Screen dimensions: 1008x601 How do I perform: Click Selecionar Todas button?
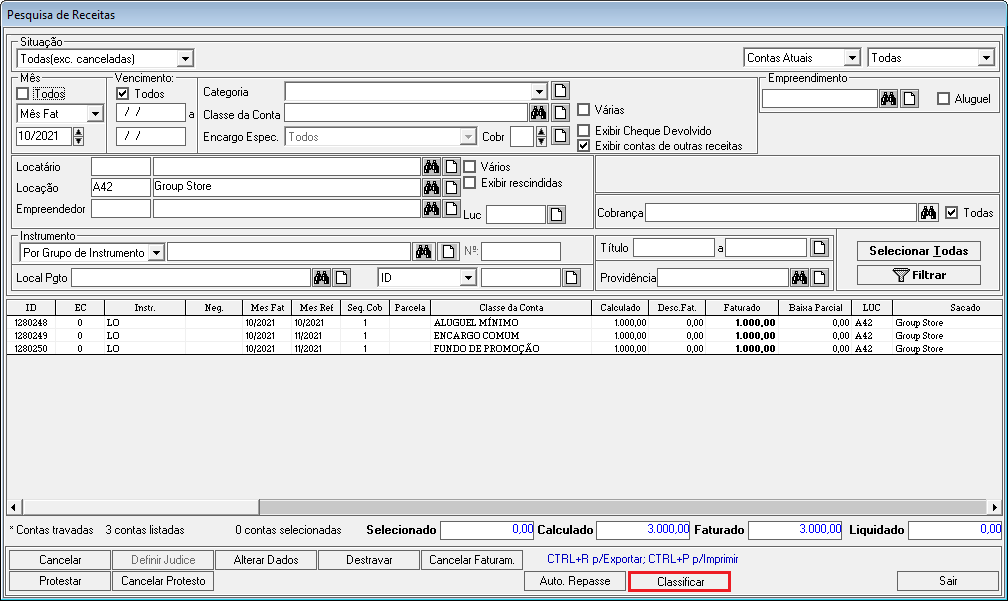(x=919, y=251)
